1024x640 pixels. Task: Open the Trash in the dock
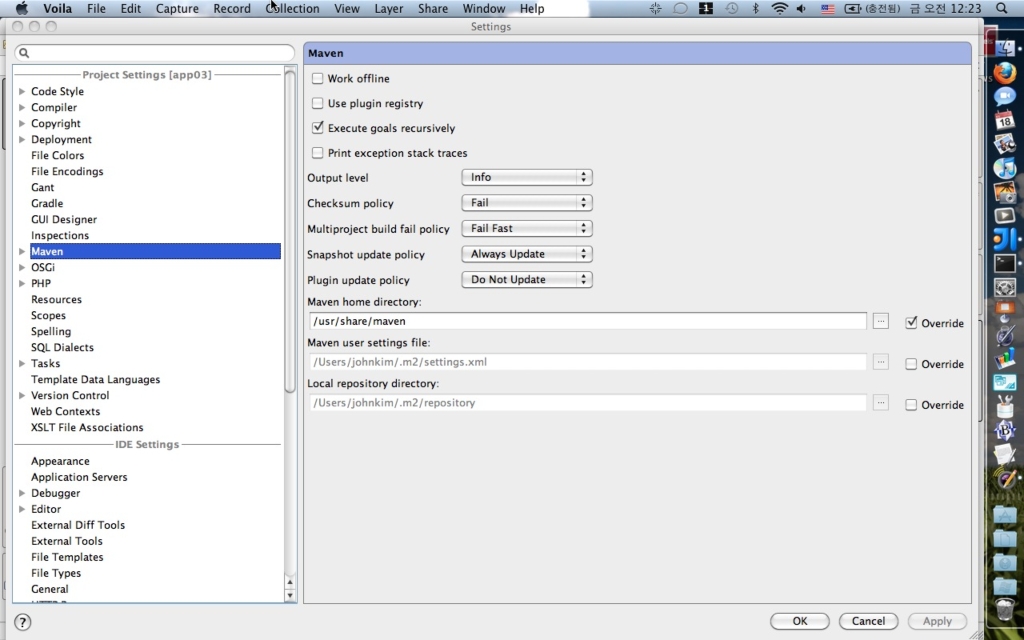(1005, 609)
